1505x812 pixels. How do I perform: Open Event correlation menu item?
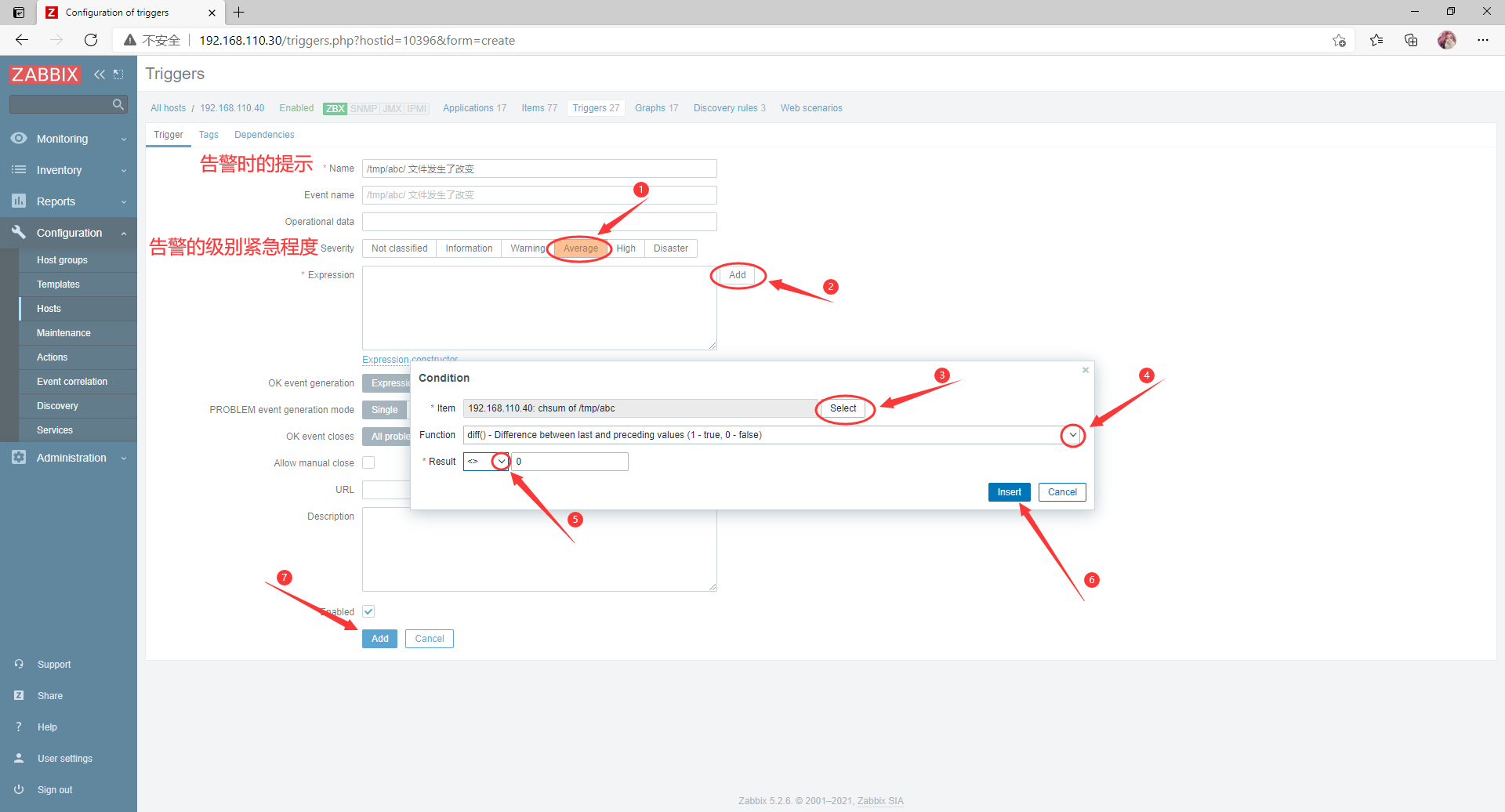click(72, 382)
